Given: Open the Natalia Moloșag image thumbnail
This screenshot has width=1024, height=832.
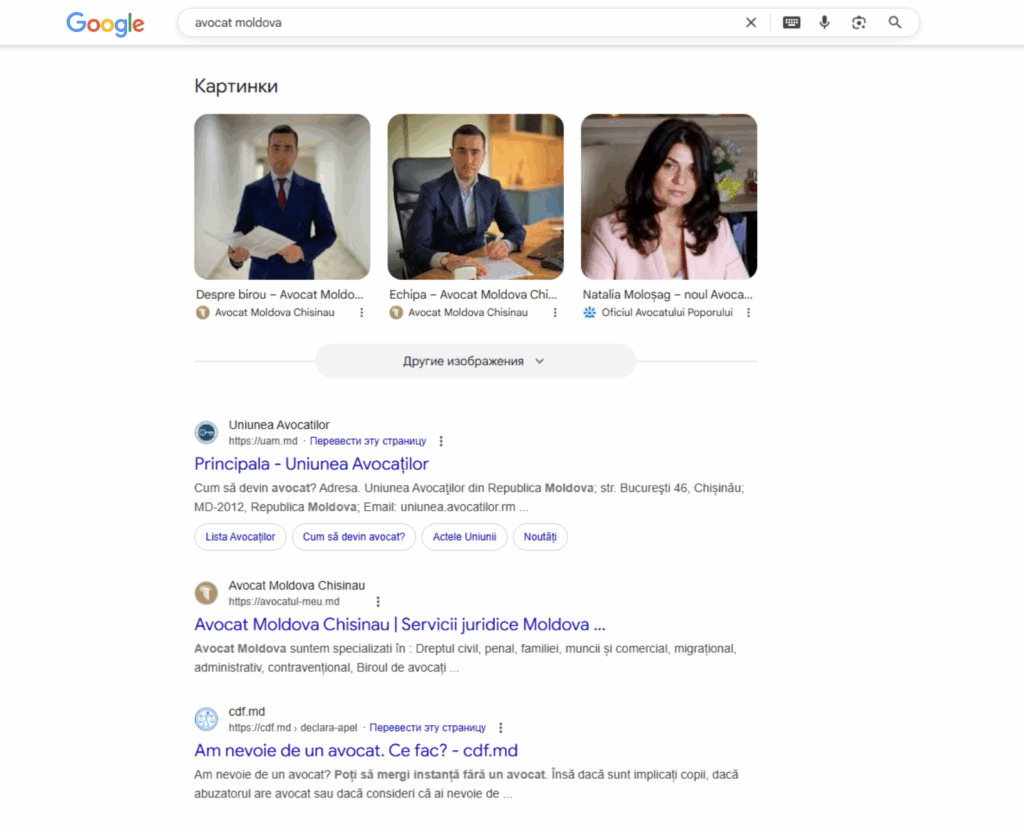Looking at the screenshot, I should (x=668, y=196).
